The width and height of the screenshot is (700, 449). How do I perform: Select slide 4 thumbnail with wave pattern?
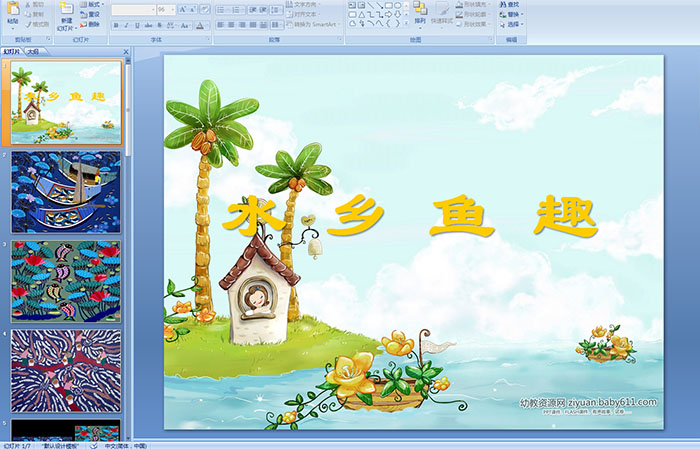pos(66,370)
